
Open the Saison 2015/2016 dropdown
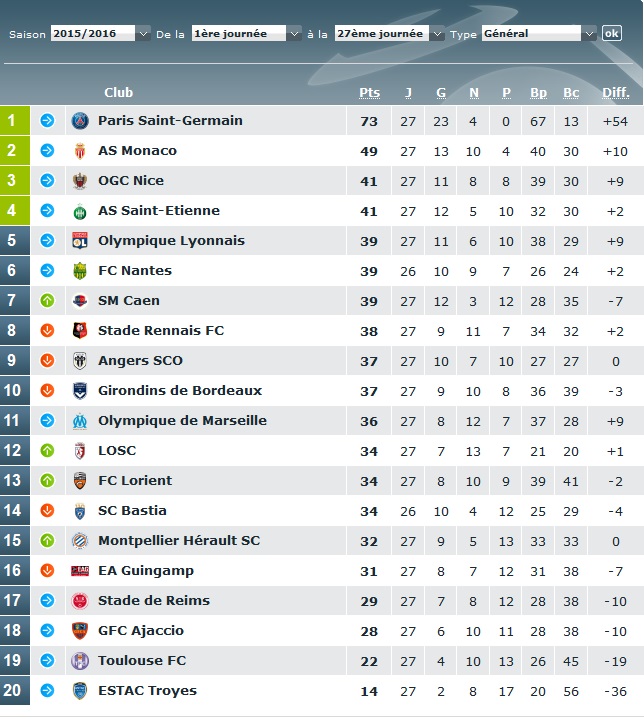[x=100, y=33]
